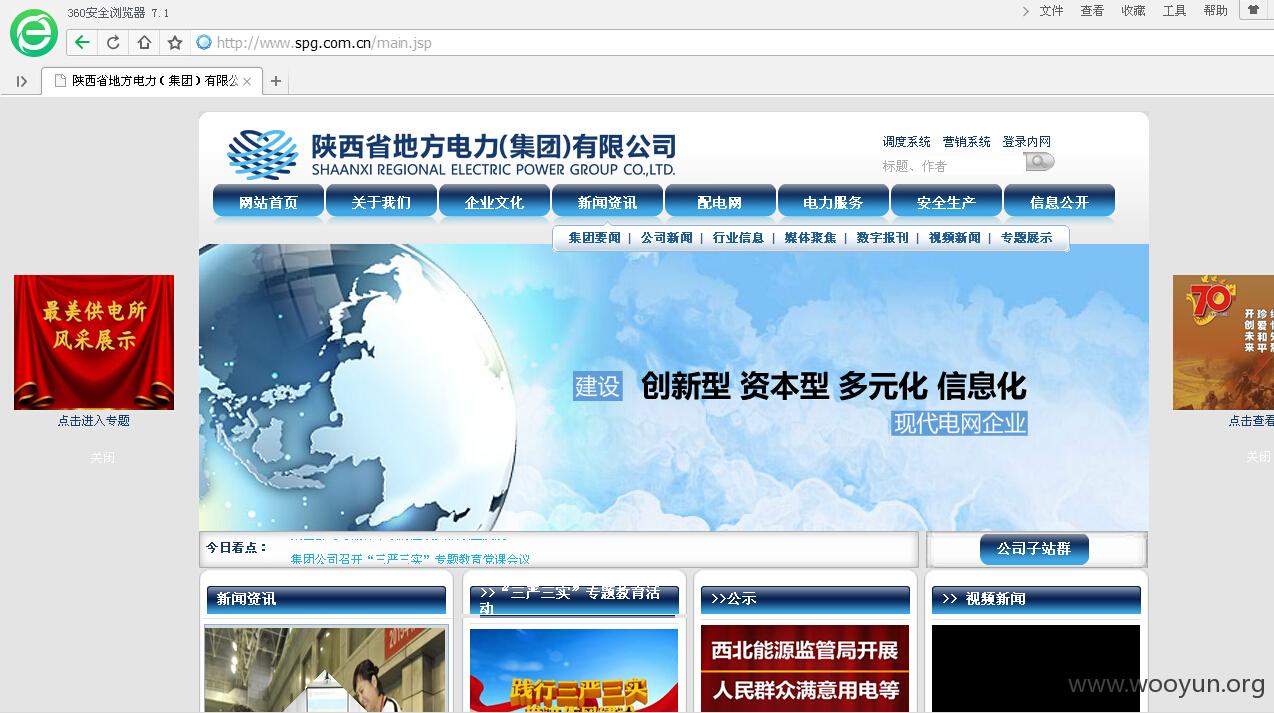1274x713 pixels.
Task: Open 信息公开 navigation item
Action: (x=1059, y=202)
